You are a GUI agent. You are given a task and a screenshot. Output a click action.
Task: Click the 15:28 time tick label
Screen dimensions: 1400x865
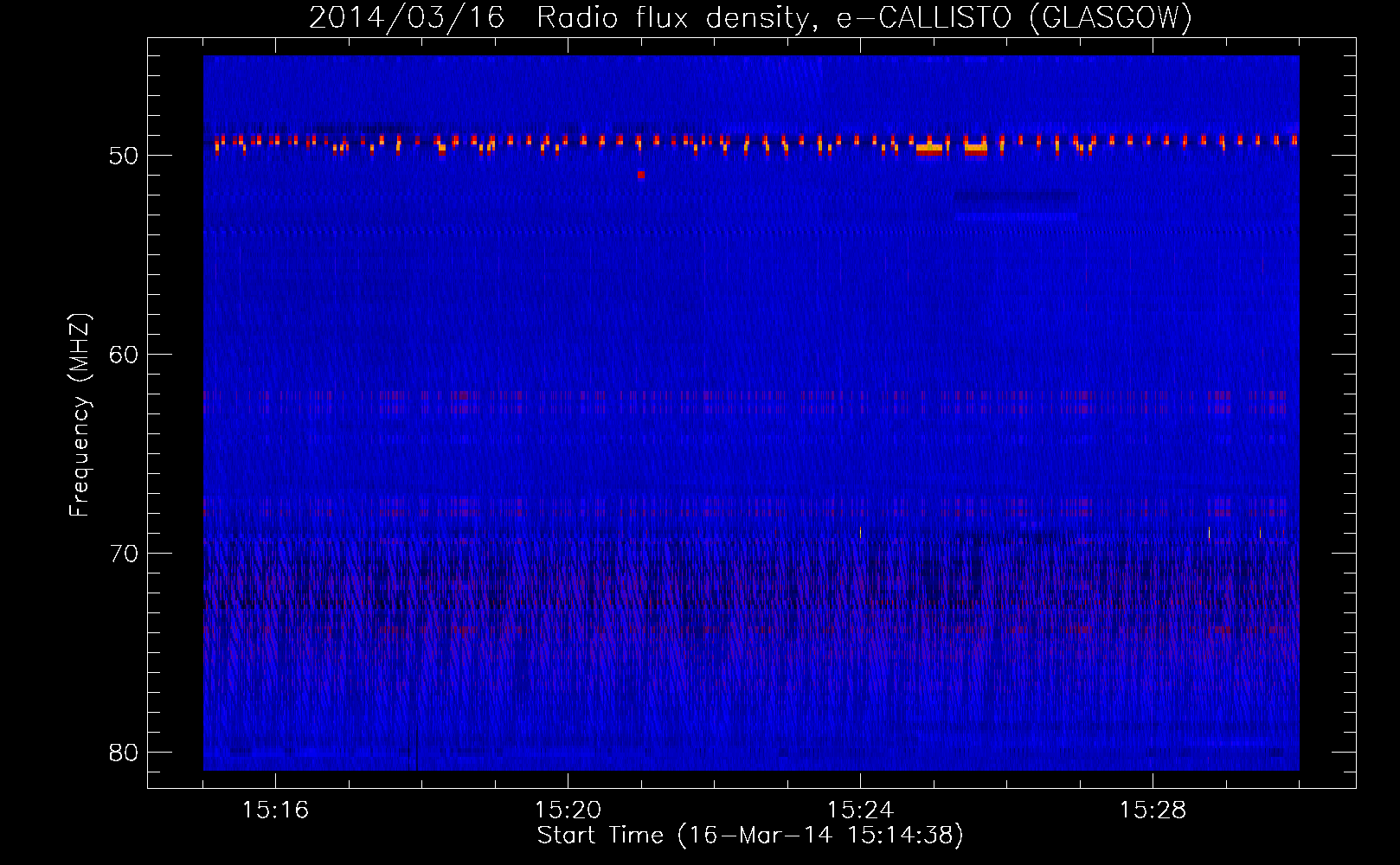point(1153,811)
